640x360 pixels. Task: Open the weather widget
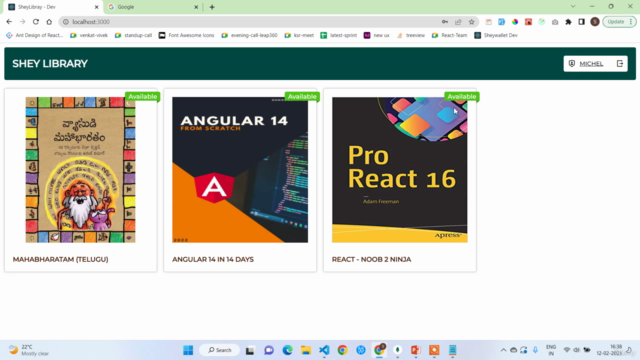pyautogui.click(x=29, y=350)
